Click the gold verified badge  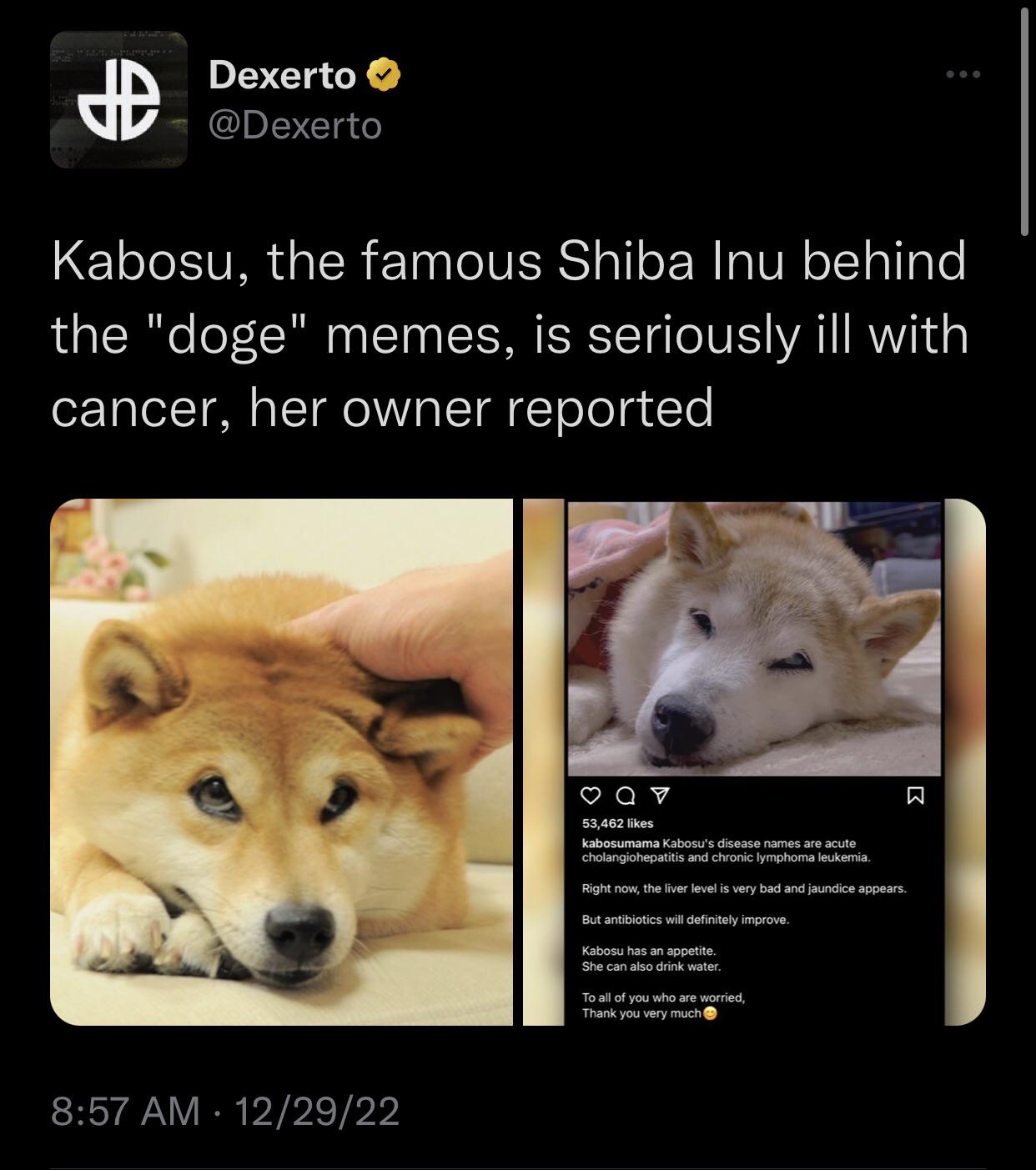tap(385, 76)
